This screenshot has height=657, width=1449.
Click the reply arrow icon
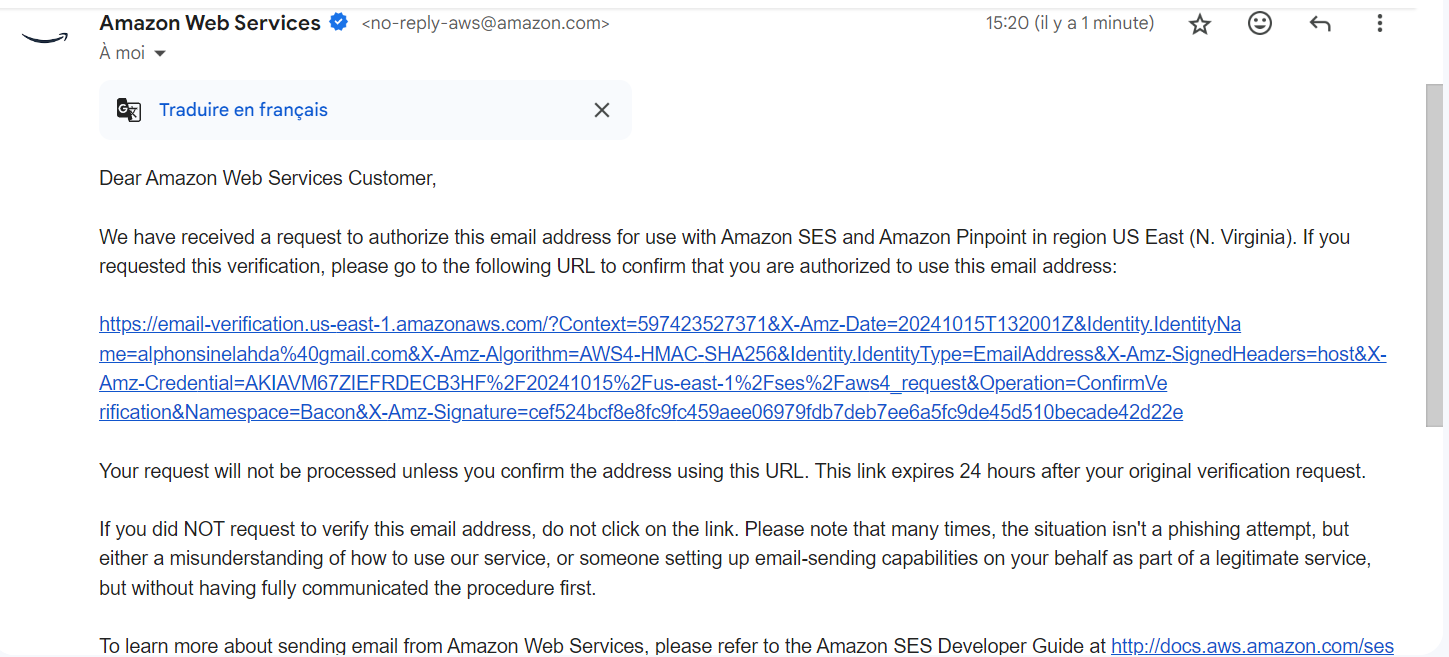[x=1320, y=24]
